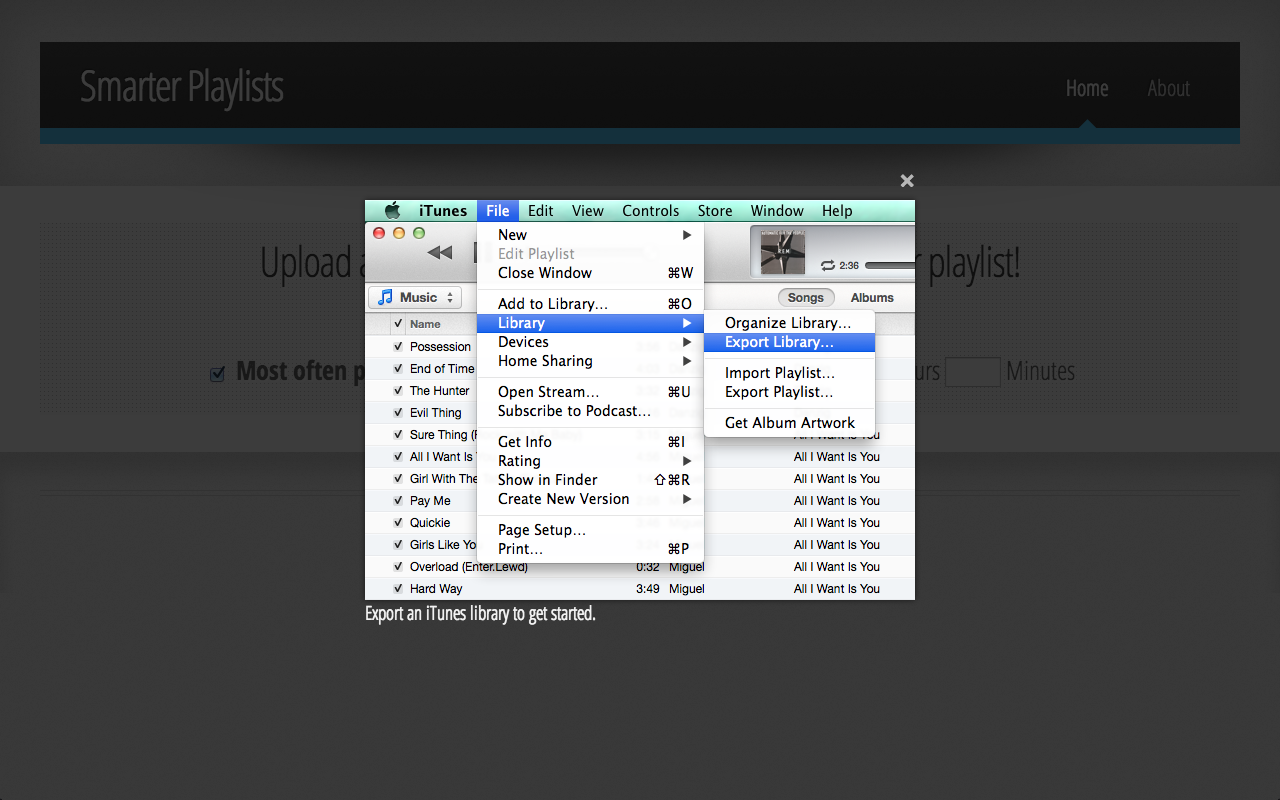
Task: Open the Window menu
Action: [777, 211]
